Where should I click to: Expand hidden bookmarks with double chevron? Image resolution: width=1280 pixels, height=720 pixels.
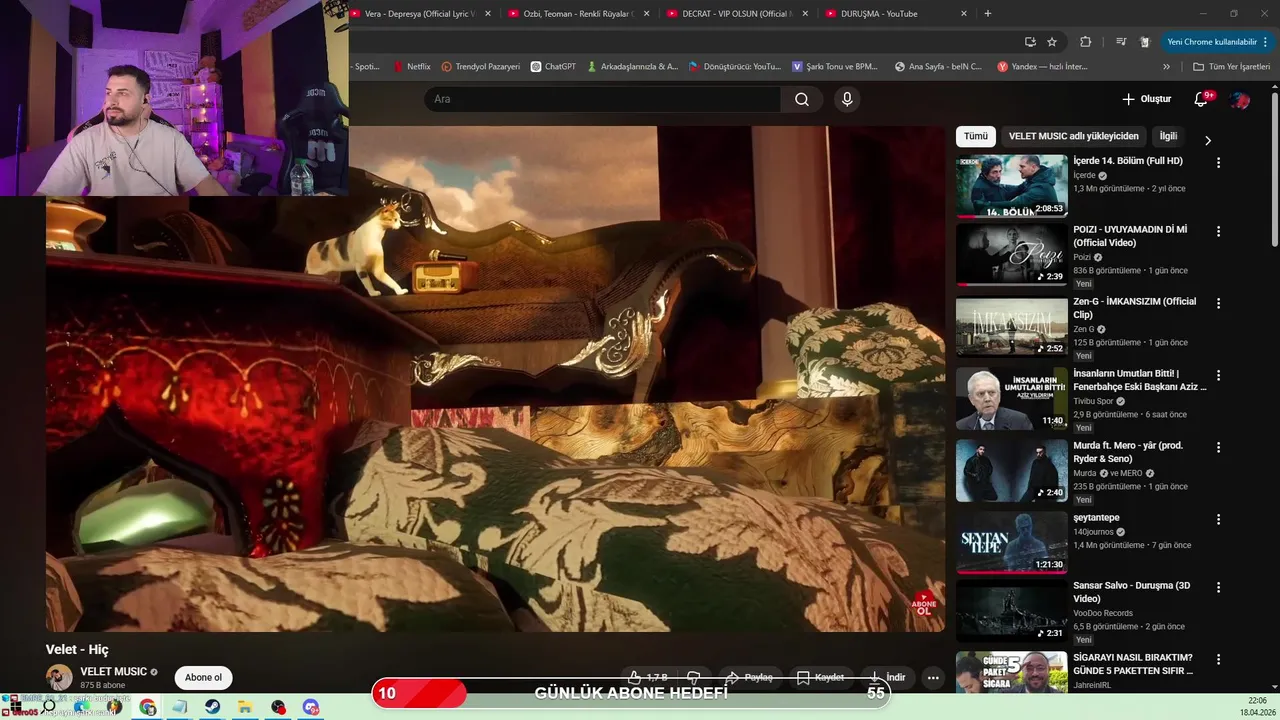pyautogui.click(x=1166, y=67)
